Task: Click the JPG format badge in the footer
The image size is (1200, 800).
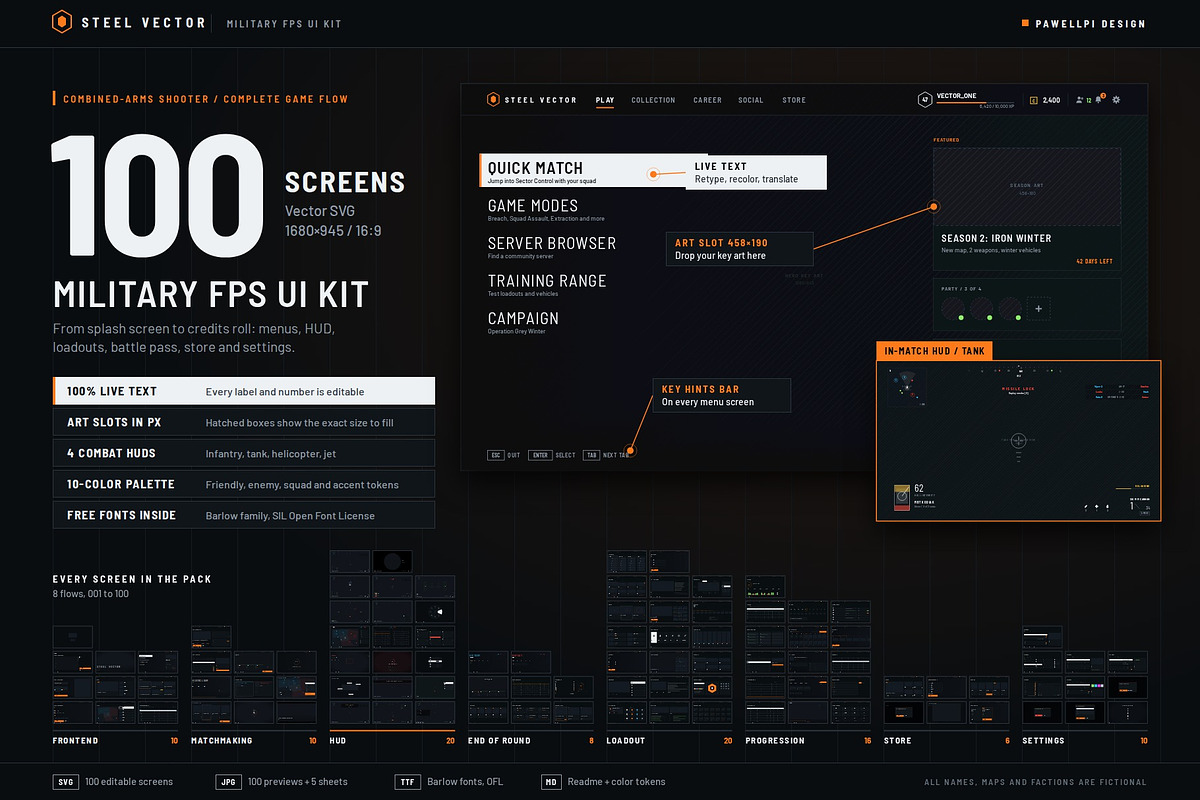Action: pos(228,782)
